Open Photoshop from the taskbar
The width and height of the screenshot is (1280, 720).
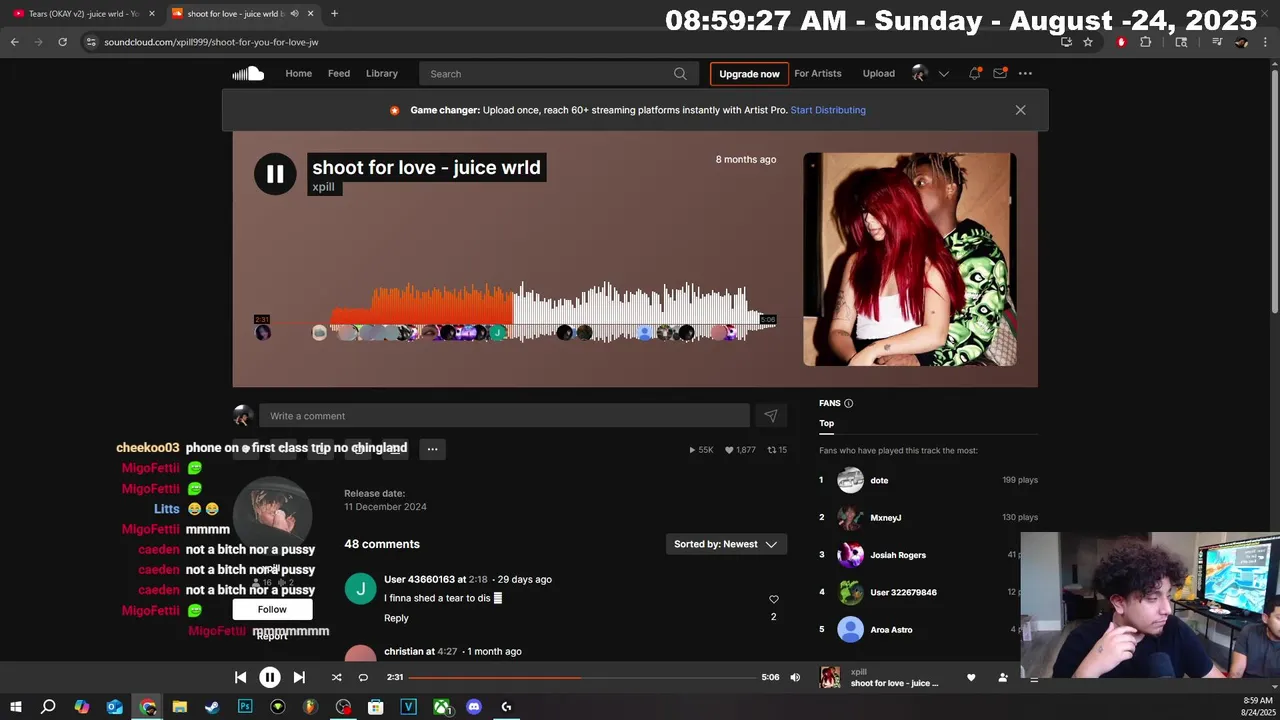click(245, 707)
